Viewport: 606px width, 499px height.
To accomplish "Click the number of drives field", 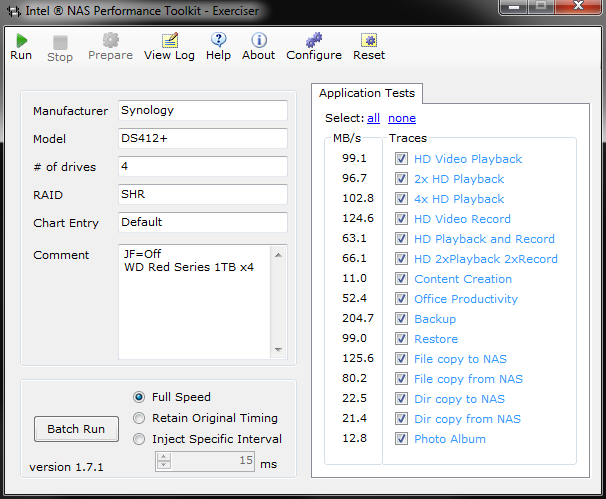I will click(203, 167).
